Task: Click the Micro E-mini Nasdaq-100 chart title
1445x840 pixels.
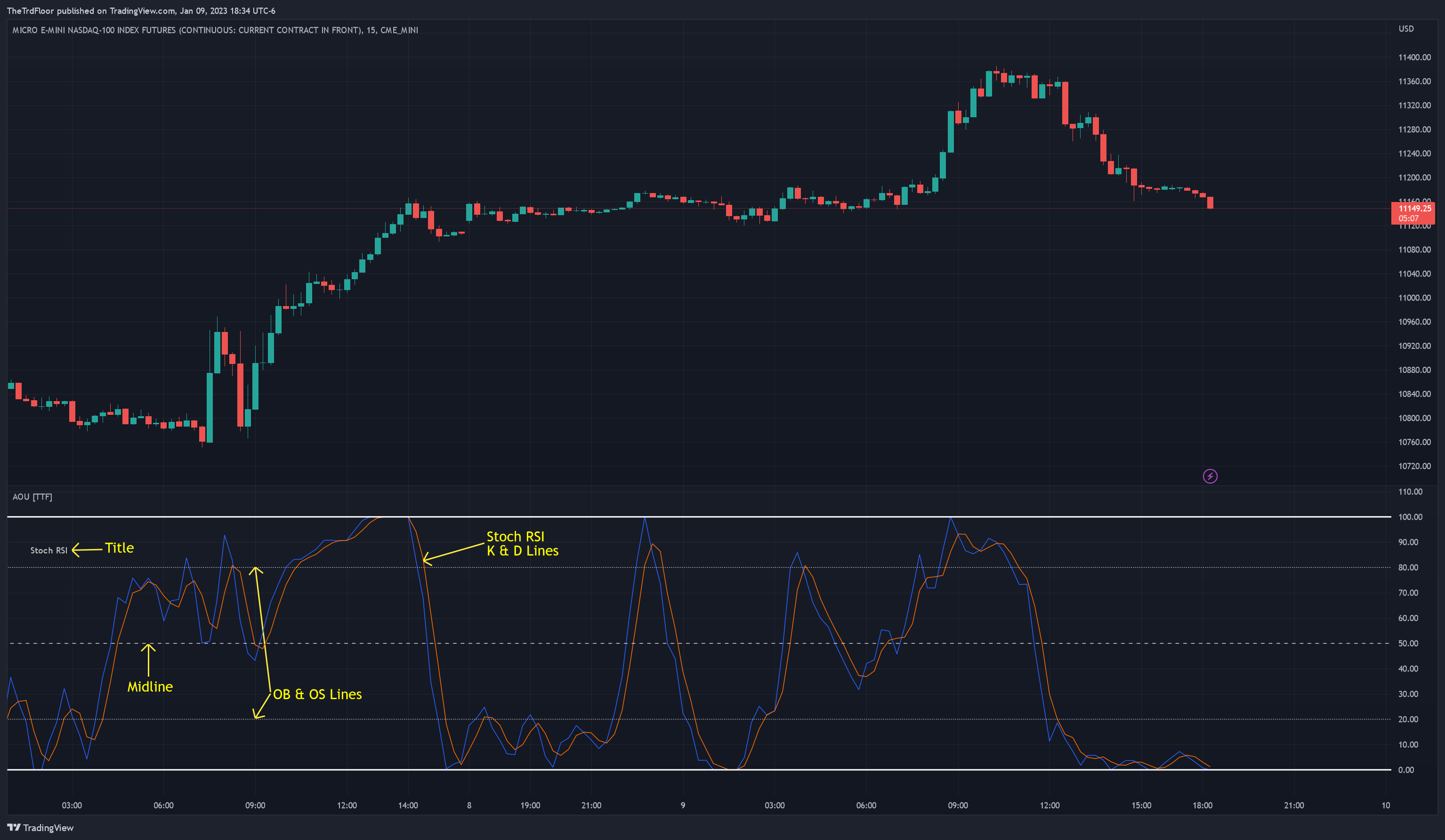Action: [215, 30]
